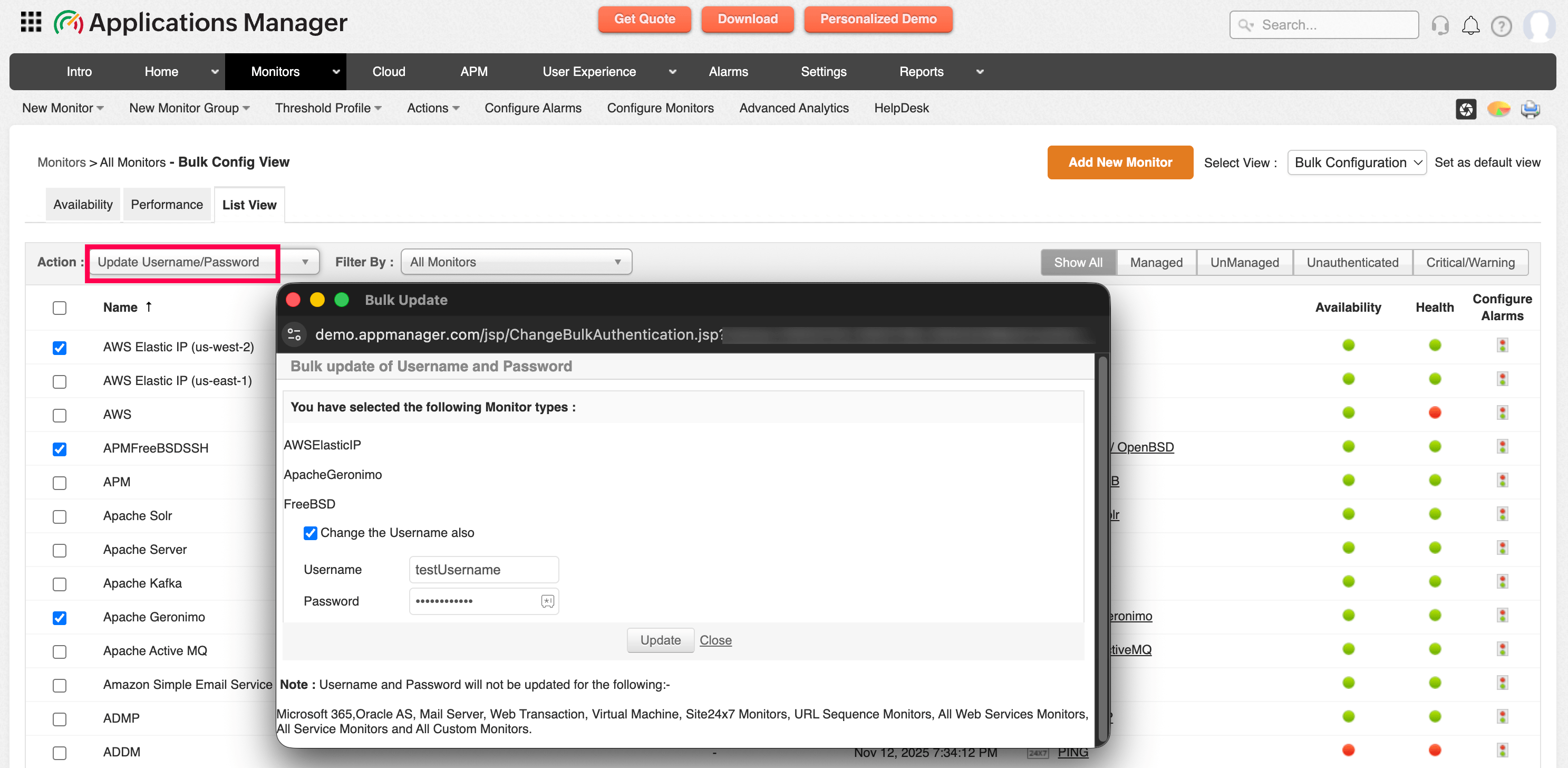Click the All Monitors breadcrumb link
Screen dimensions: 1568x768
point(133,162)
